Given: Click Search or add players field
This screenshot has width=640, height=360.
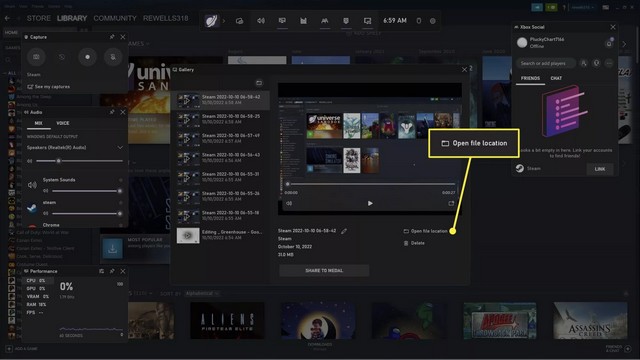Looking at the screenshot, I should point(546,63).
